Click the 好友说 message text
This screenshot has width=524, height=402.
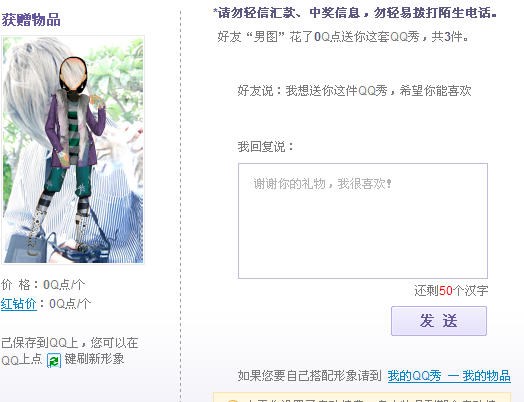[354, 91]
